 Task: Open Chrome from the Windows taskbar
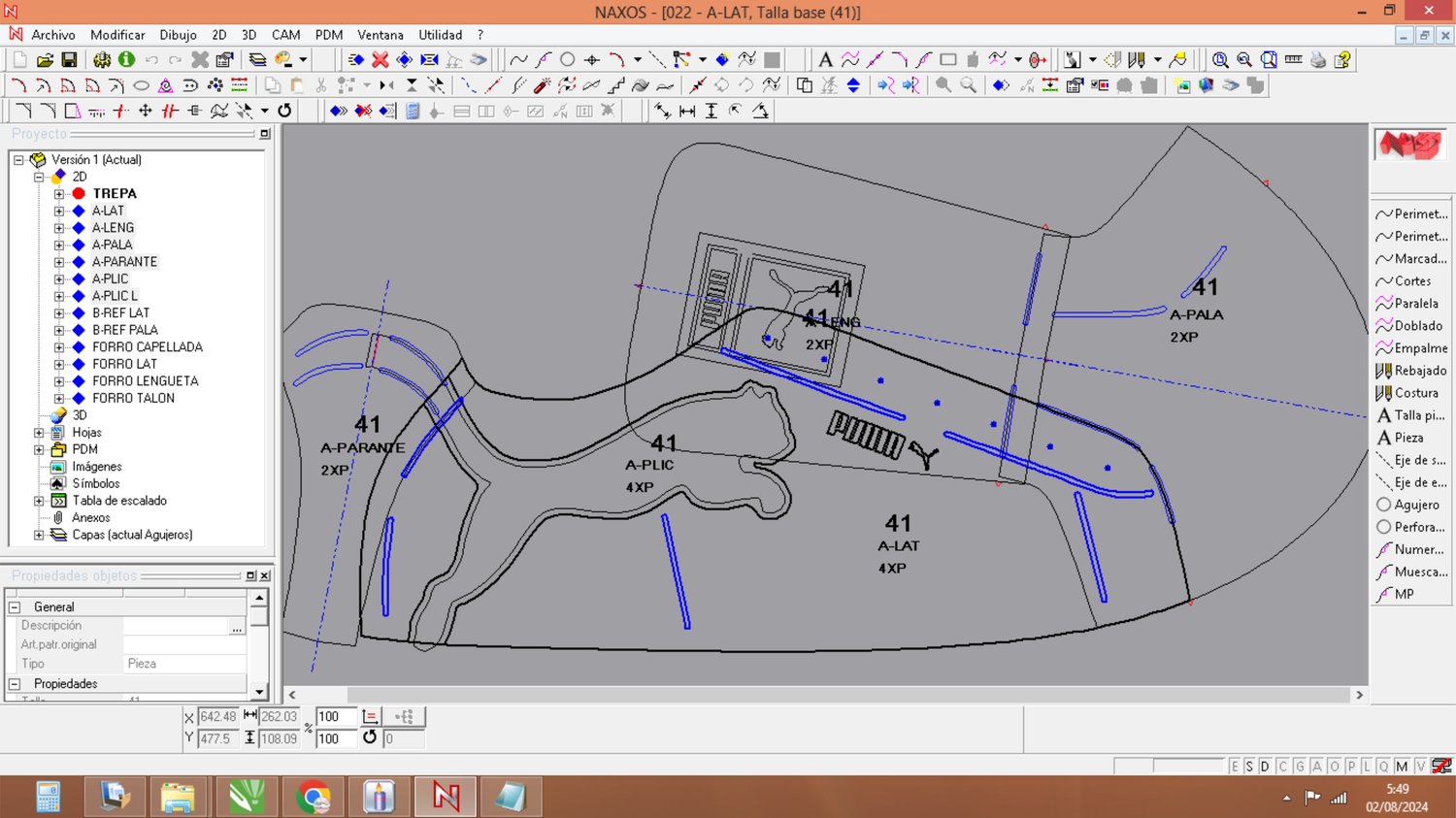pos(314,798)
